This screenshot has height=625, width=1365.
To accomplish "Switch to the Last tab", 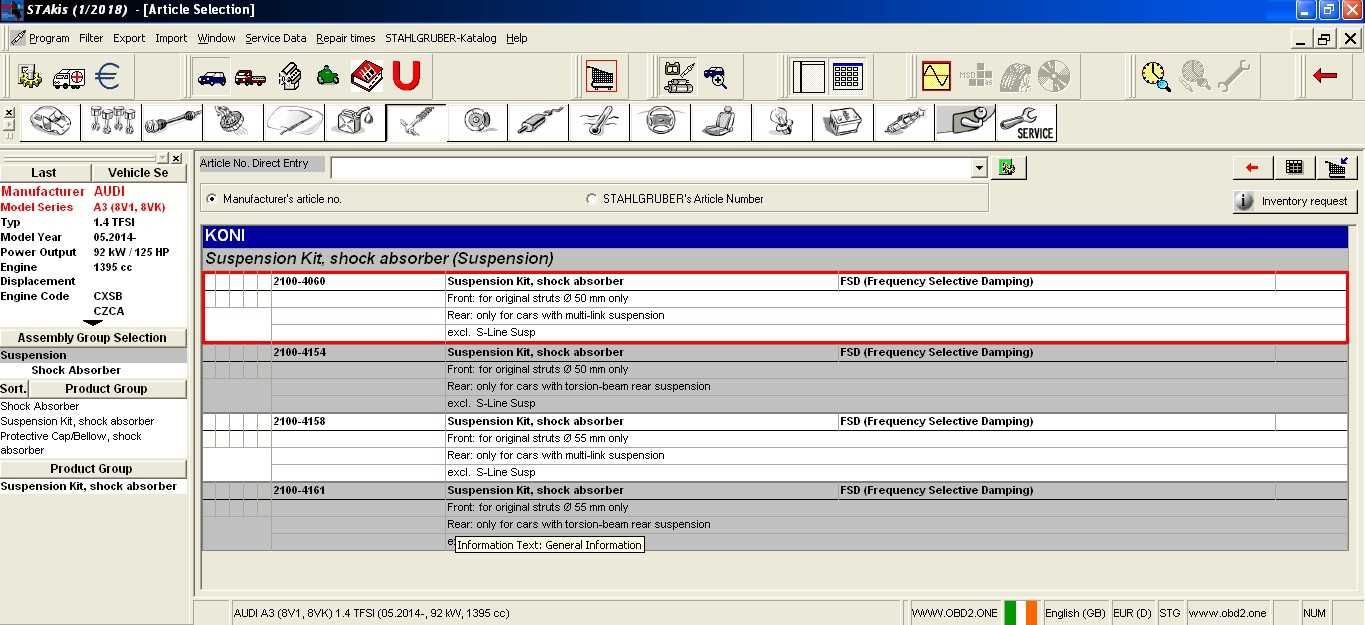I will tap(44, 173).
